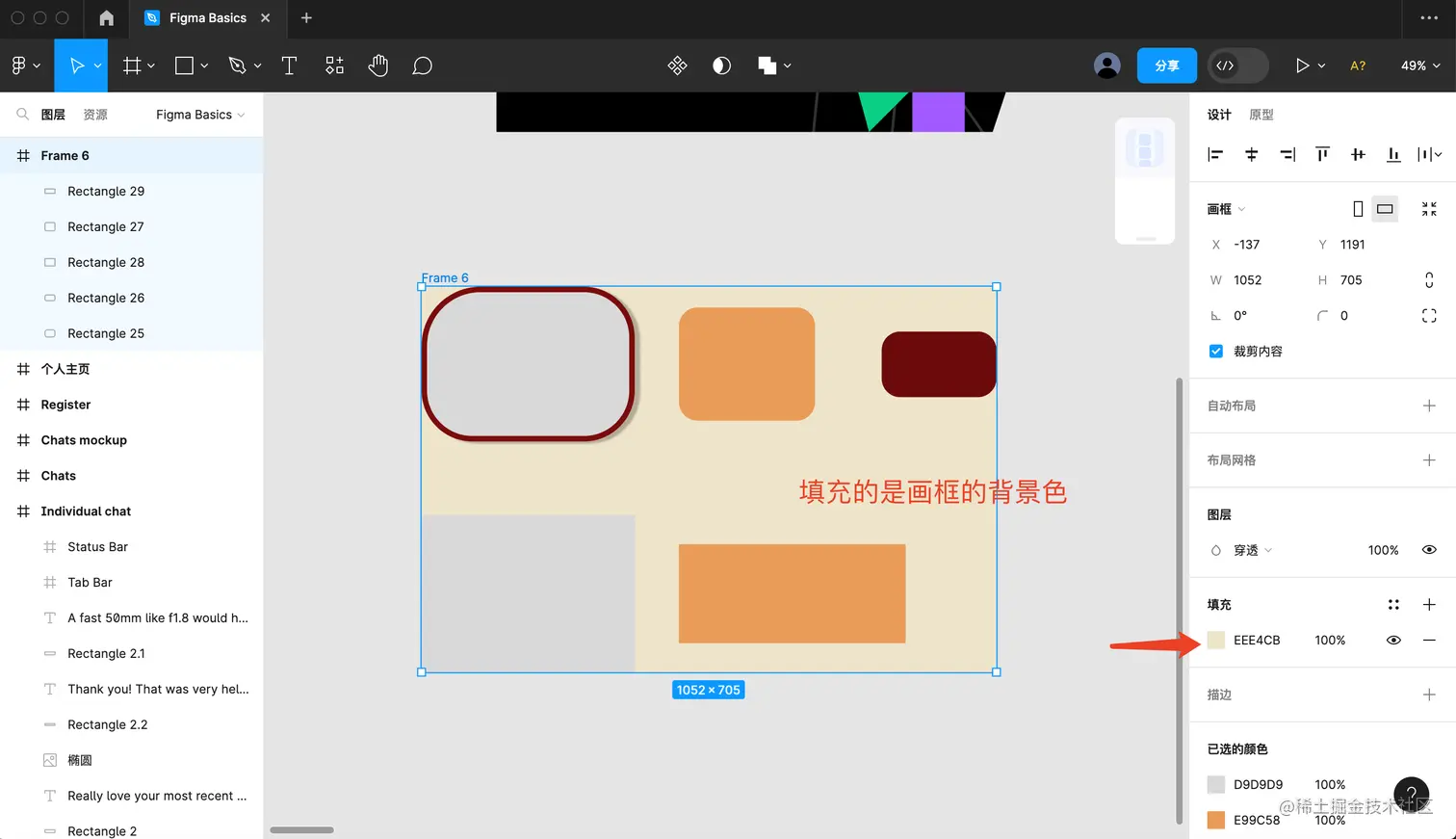Open the shape tools dropdown

tap(204, 66)
